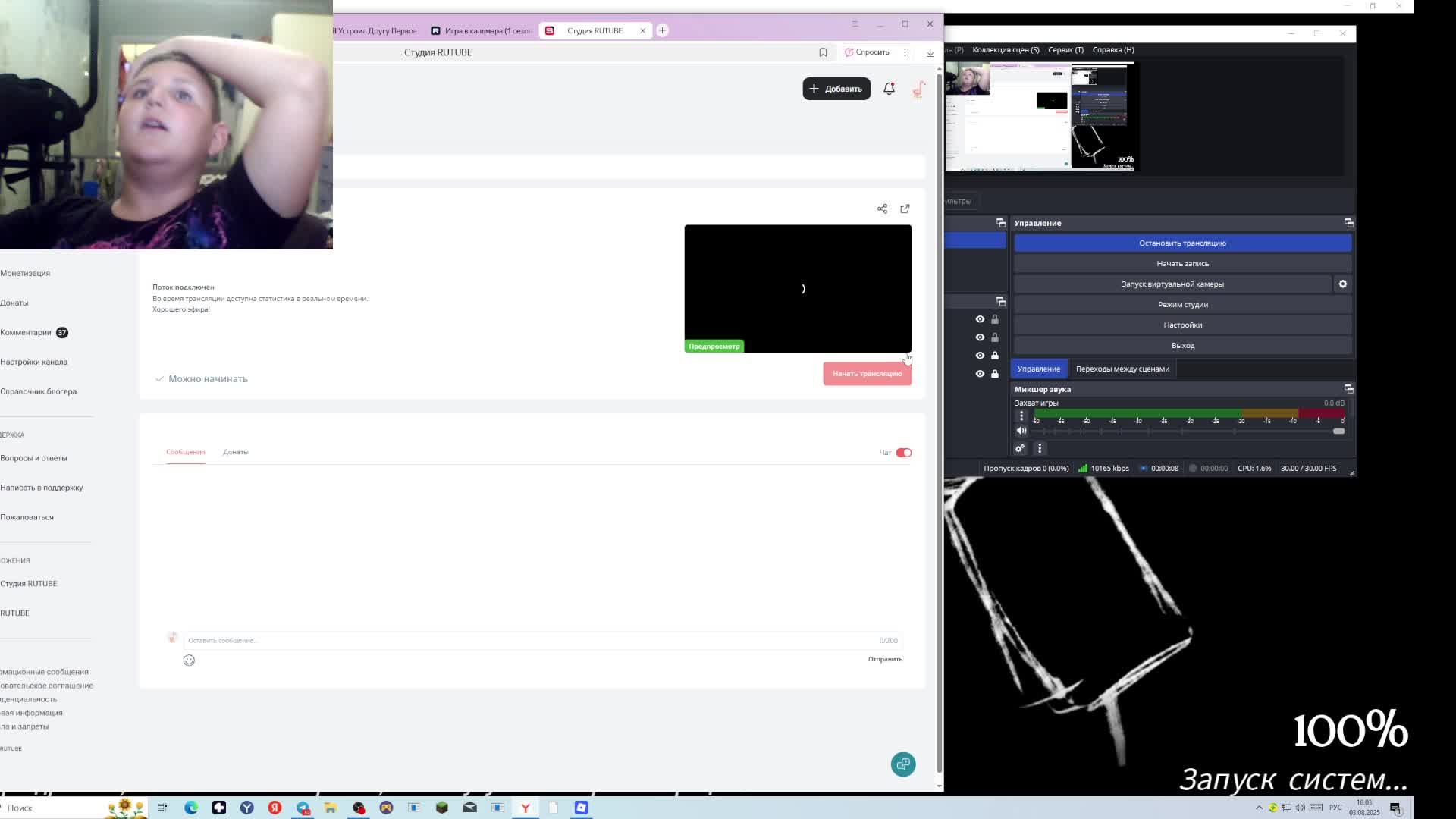Unlock the last source via lock icon

click(x=995, y=374)
